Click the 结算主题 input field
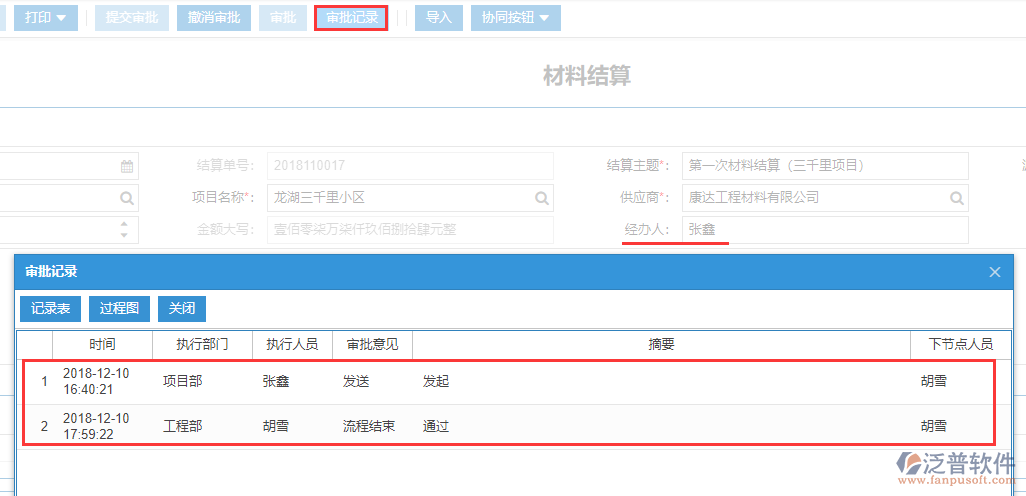The width and height of the screenshot is (1026, 496). pos(824,166)
